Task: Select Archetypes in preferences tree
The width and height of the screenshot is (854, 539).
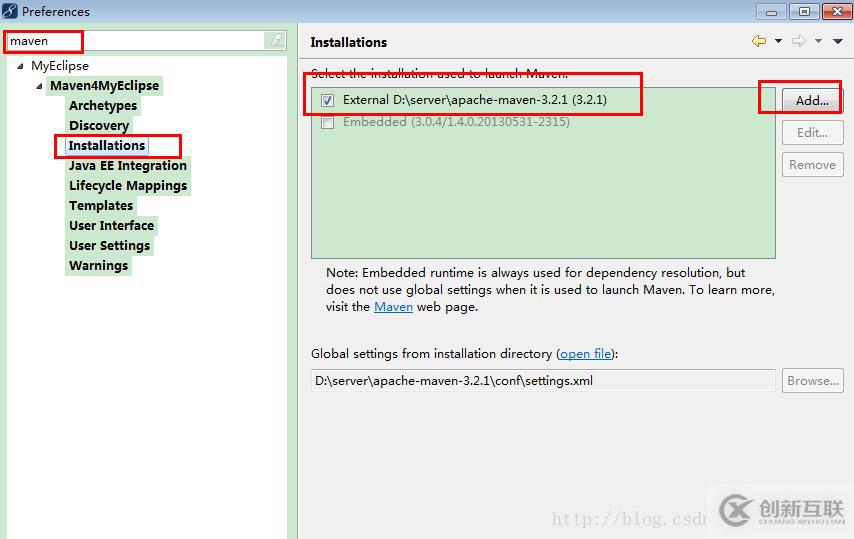Action: pyautogui.click(x=103, y=106)
